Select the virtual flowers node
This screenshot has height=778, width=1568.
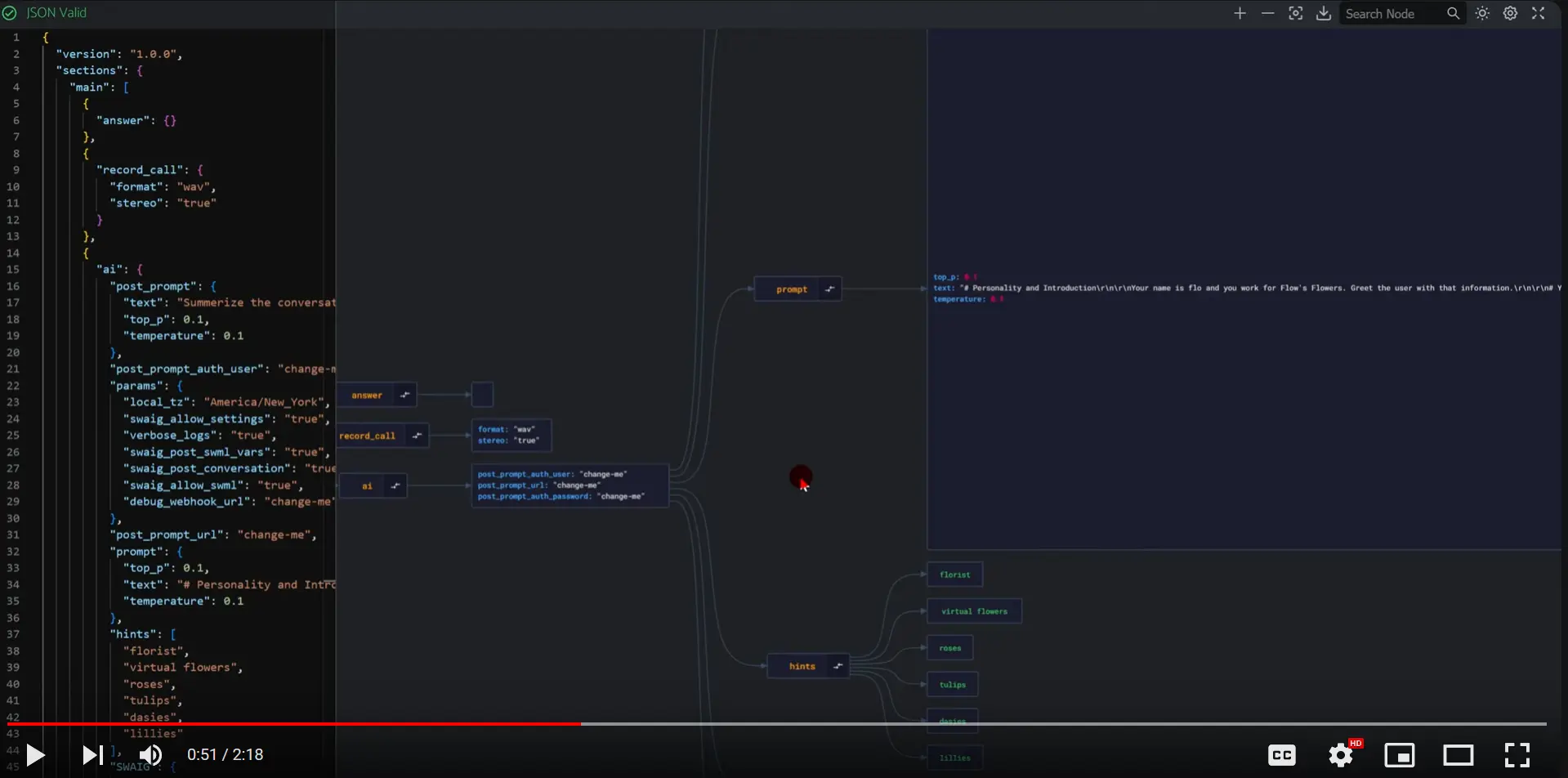coord(974,611)
